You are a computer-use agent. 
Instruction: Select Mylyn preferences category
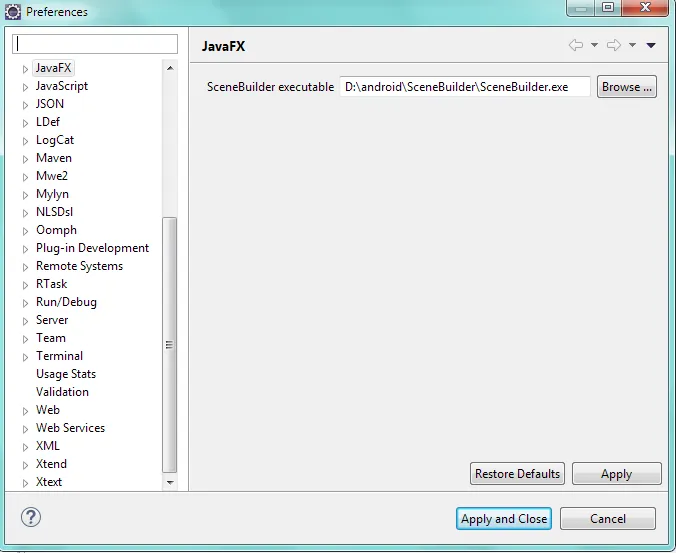coord(52,194)
